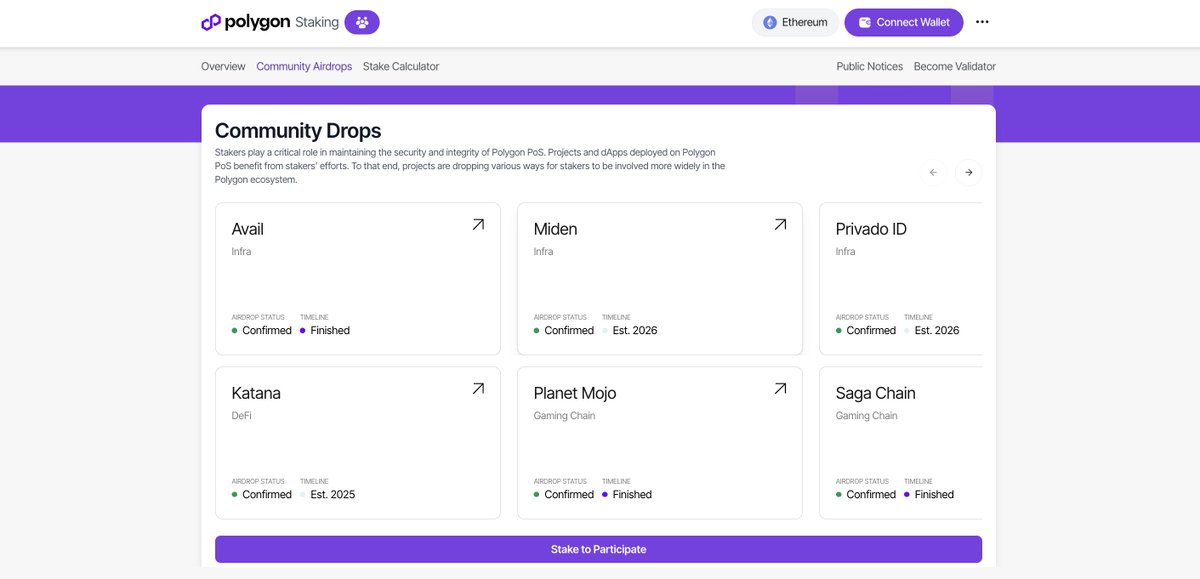1200x579 pixels.
Task: Click Est. 2026 timeline on Privado ID card
Action: pyautogui.click(x=932, y=330)
